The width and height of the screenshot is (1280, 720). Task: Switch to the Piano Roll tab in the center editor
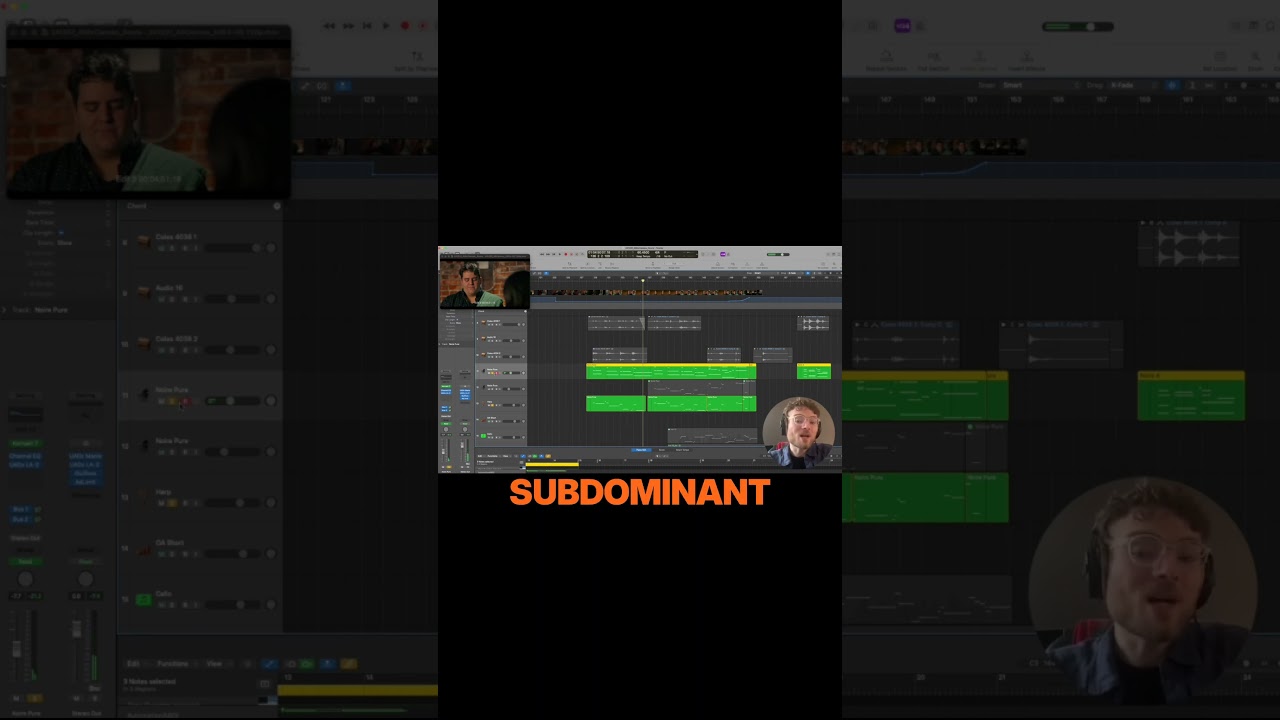[x=641, y=450]
